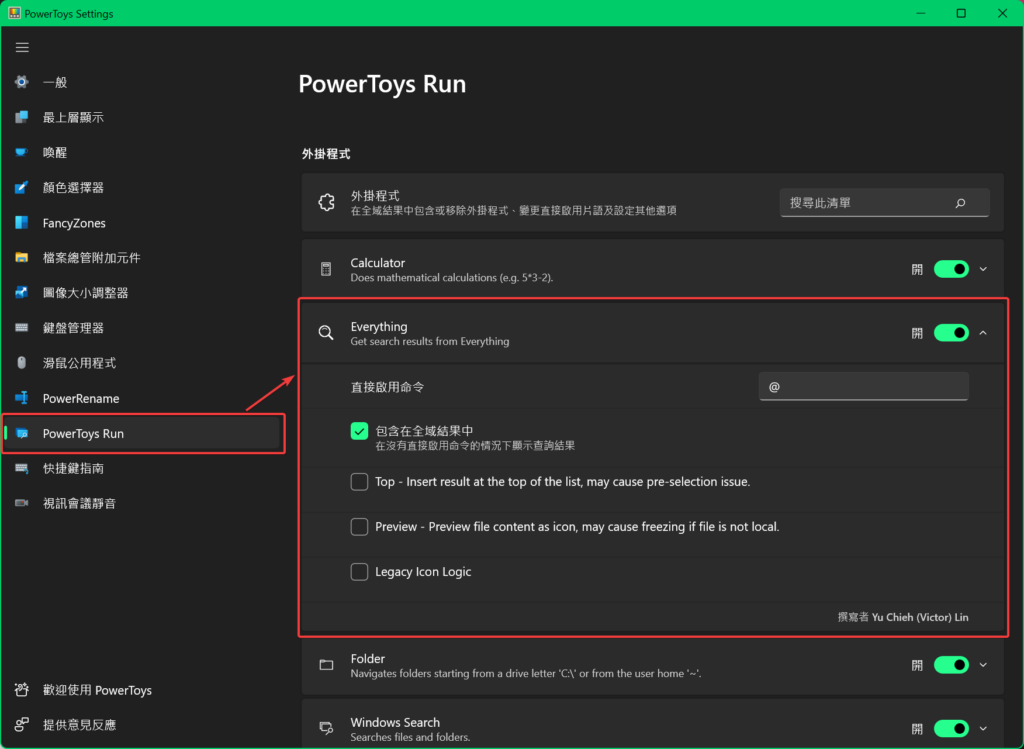Click the Calculator plugin title text
This screenshot has width=1024, height=749.
point(377,263)
